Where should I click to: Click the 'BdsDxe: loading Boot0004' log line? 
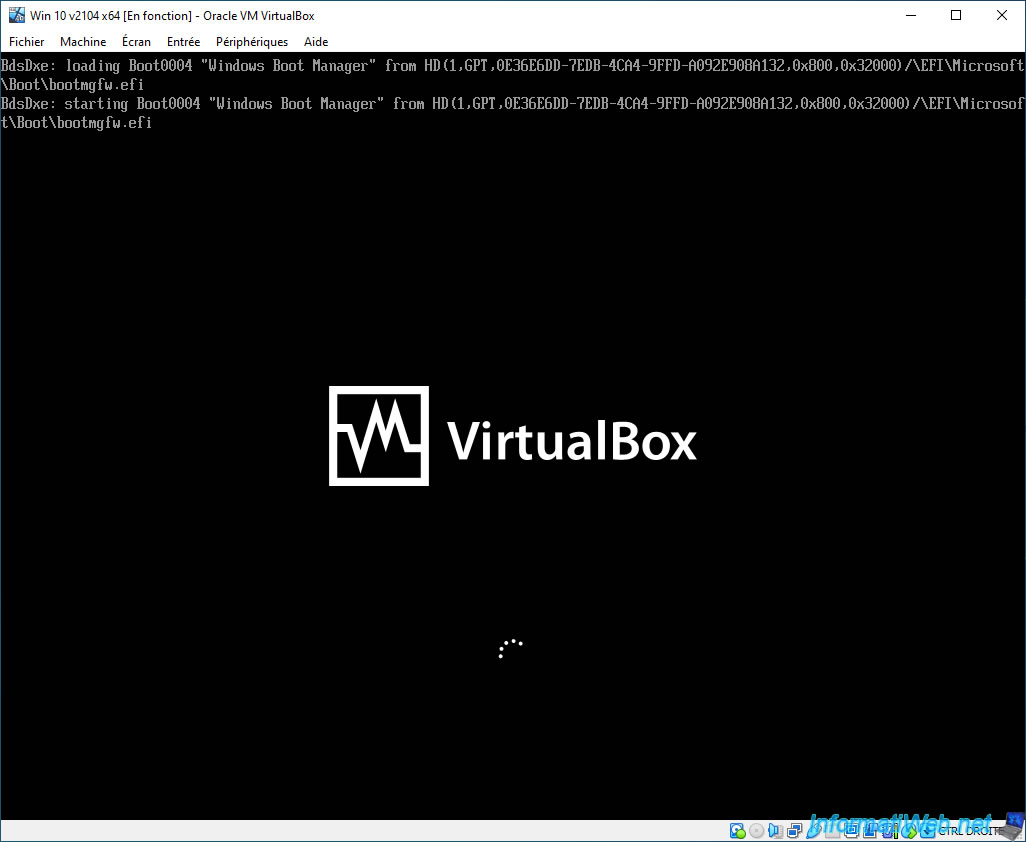[512, 75]
